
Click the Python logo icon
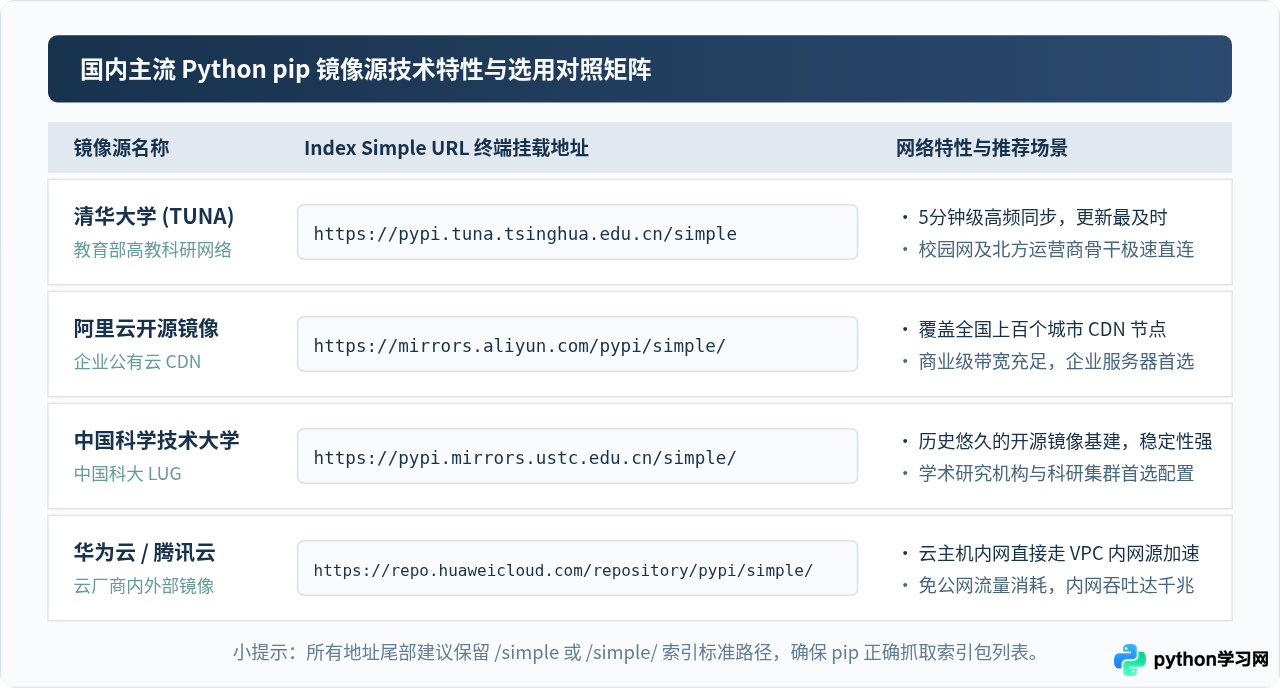coord(1130,660)
